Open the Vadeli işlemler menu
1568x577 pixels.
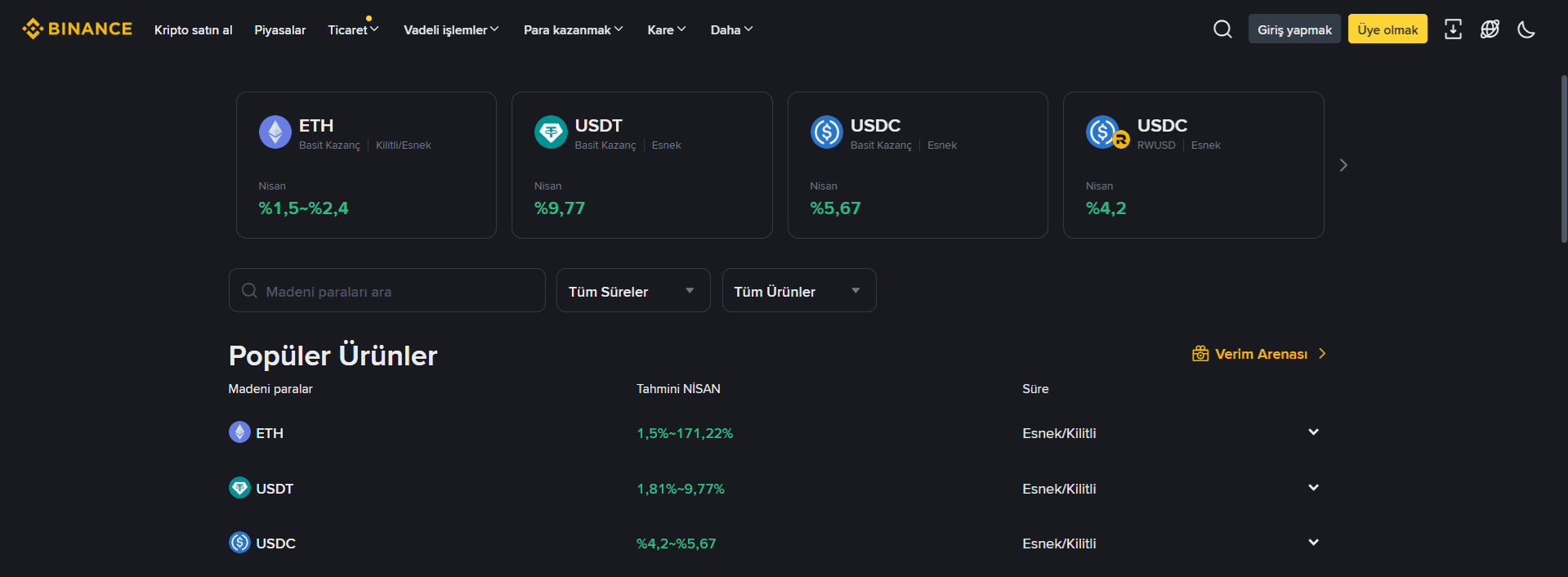tap(450, 30)
